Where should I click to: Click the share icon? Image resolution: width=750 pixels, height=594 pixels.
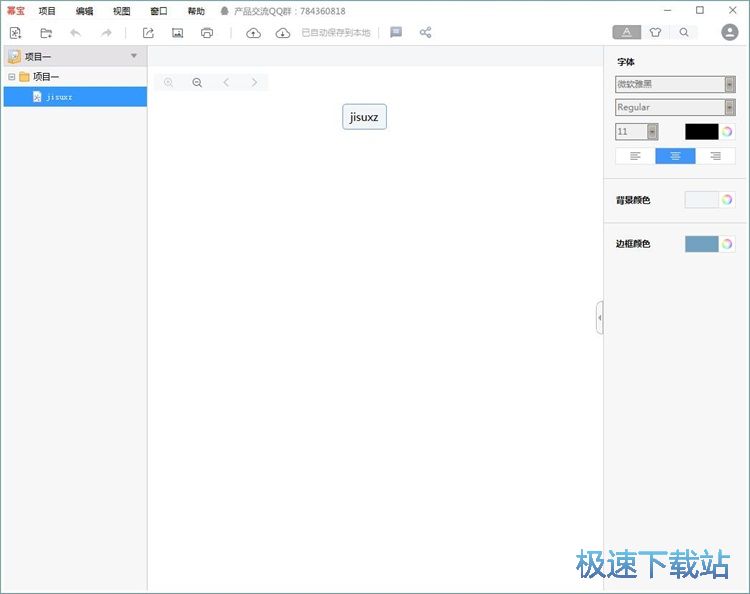[x=425, y=33]
